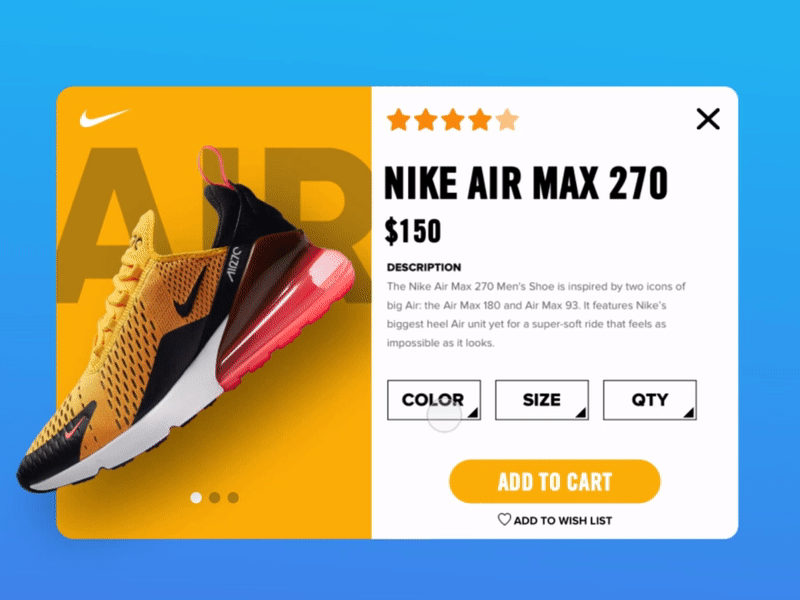Click the white Nike swoosh logo
800x600 pixels.
click(104, 117)
